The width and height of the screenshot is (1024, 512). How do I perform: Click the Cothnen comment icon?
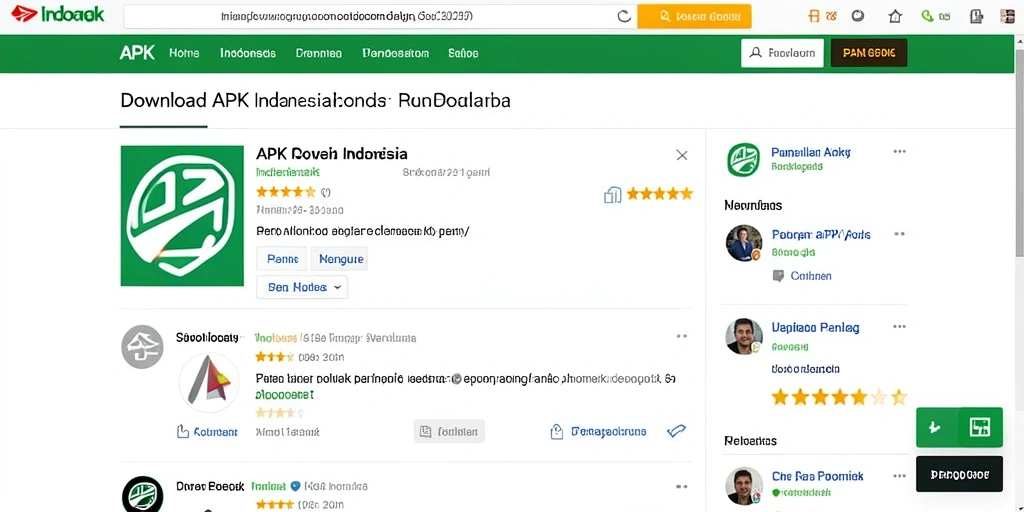tap(778, 276)
